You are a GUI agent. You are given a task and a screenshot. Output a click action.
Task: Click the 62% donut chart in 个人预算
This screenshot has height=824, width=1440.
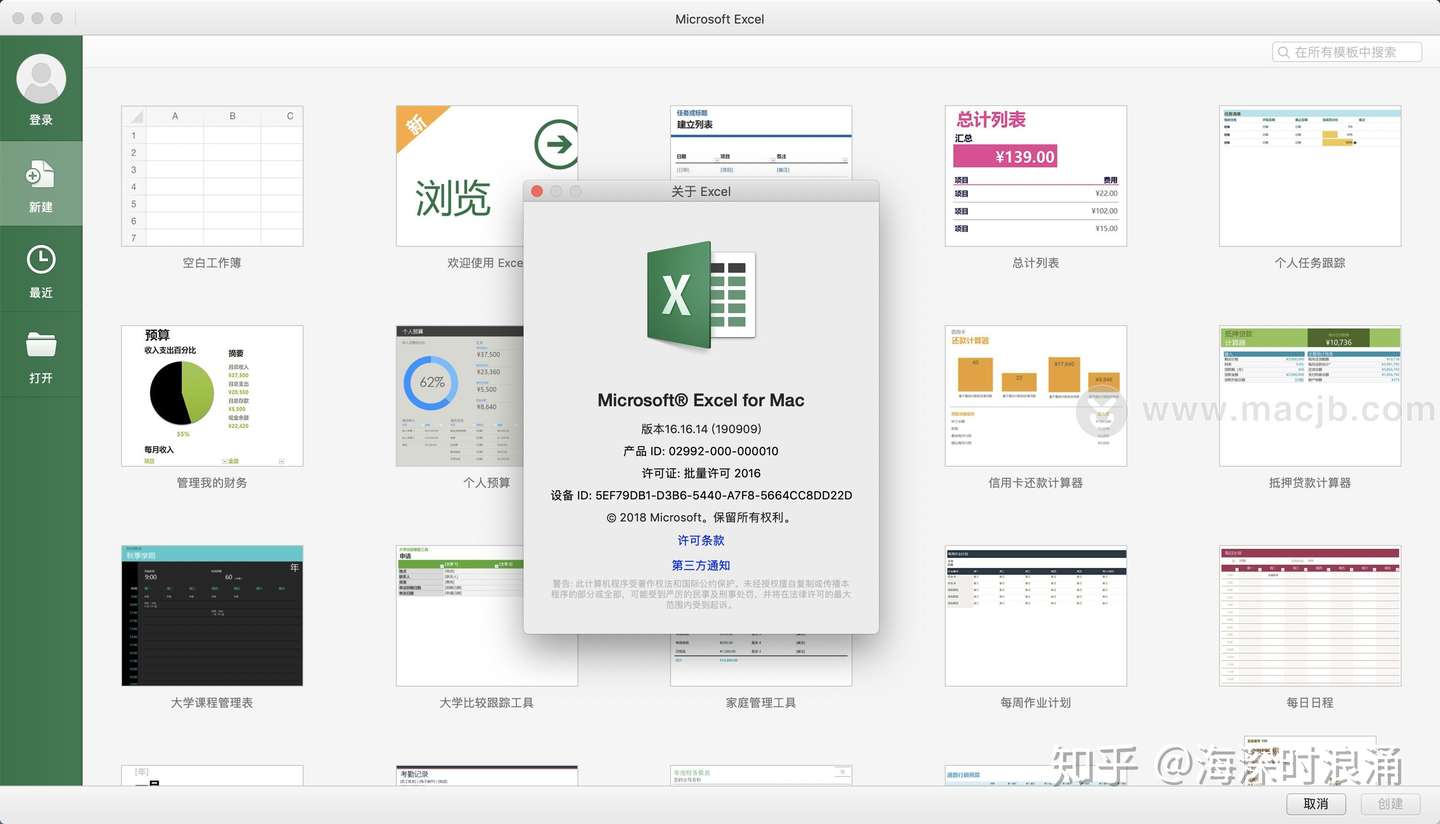pyautogui.click(x=431, y=382)
